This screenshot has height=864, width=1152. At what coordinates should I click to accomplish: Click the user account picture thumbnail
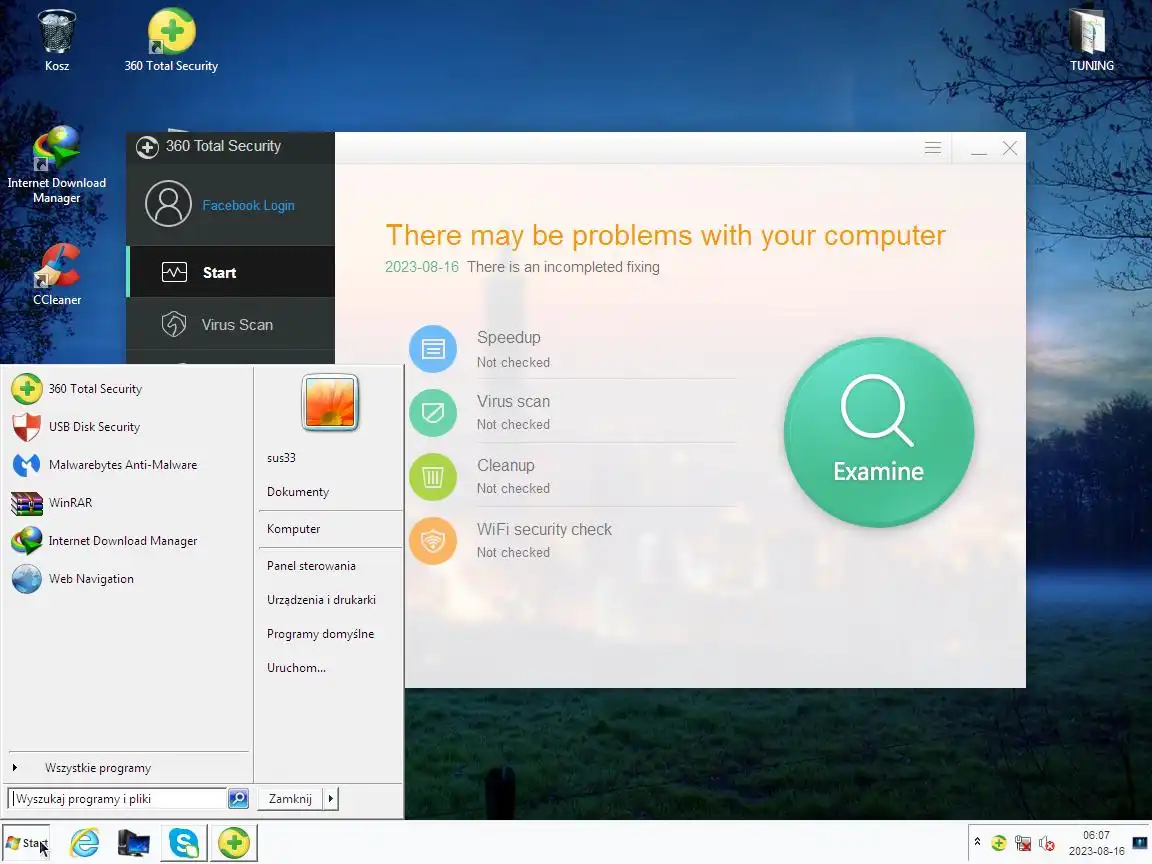[330, 402]
